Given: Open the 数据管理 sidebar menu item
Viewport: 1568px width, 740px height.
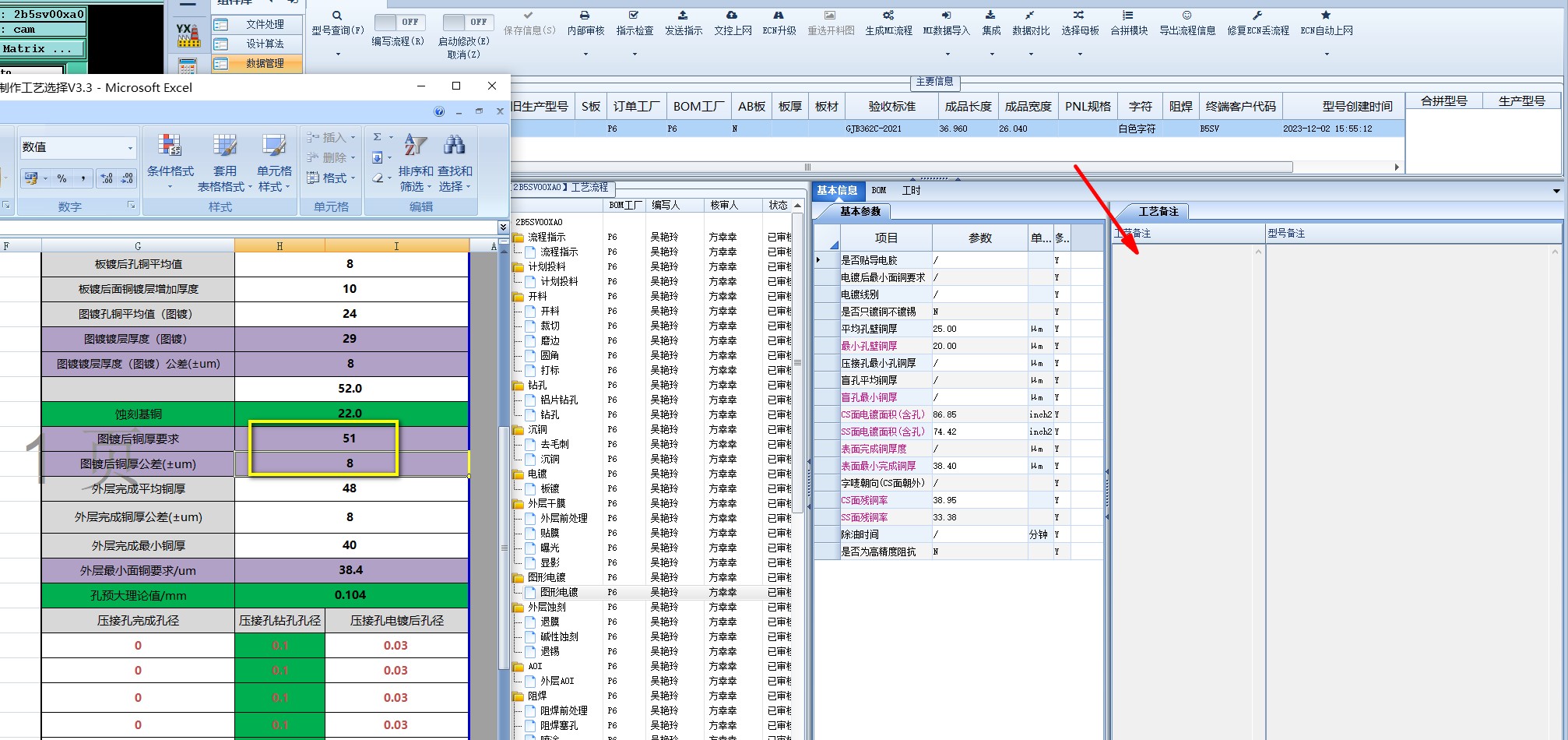Looking at the screenshot, I should [258, 63].
